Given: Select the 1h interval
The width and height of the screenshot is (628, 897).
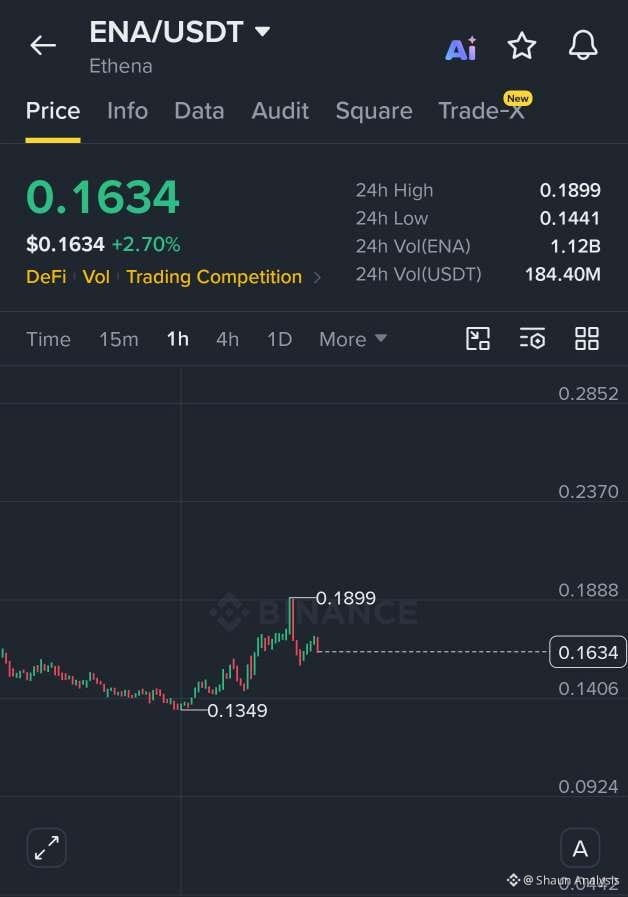Looking at the screenshot, I should pos(178,339).
